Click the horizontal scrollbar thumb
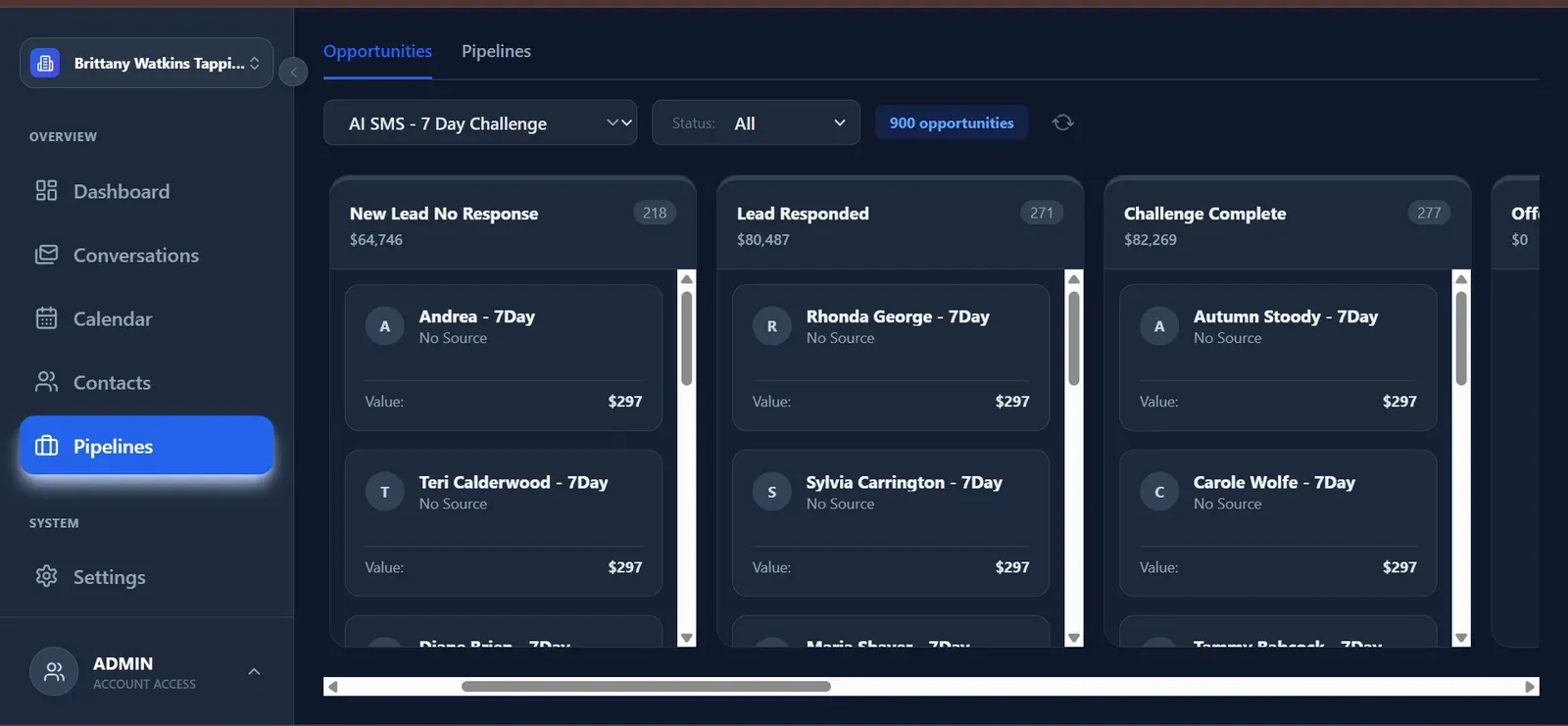 tap(646, 686)
